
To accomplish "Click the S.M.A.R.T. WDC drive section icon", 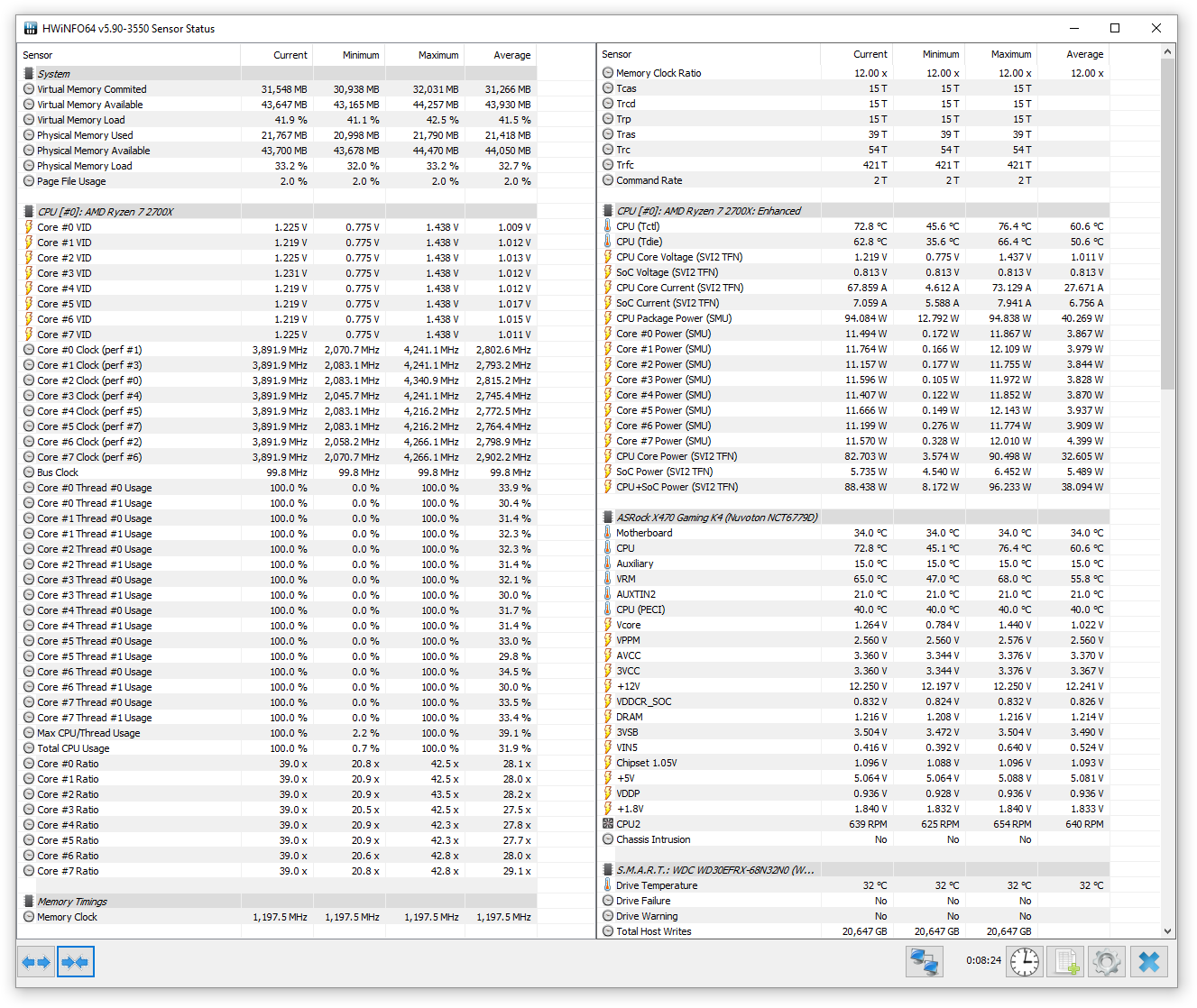I will click(608, 870).
